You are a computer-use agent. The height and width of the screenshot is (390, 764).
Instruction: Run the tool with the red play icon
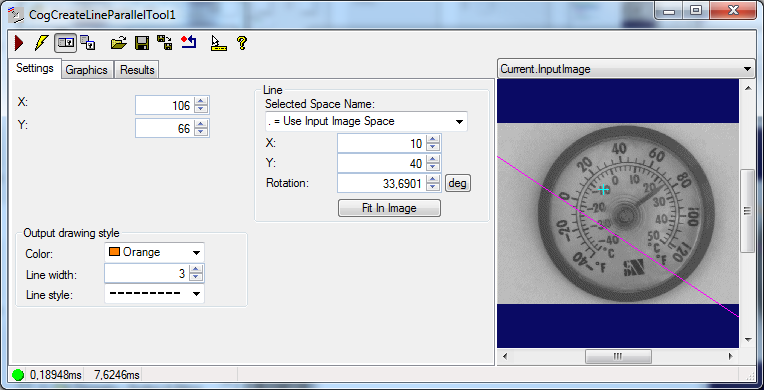pos(19,43)
